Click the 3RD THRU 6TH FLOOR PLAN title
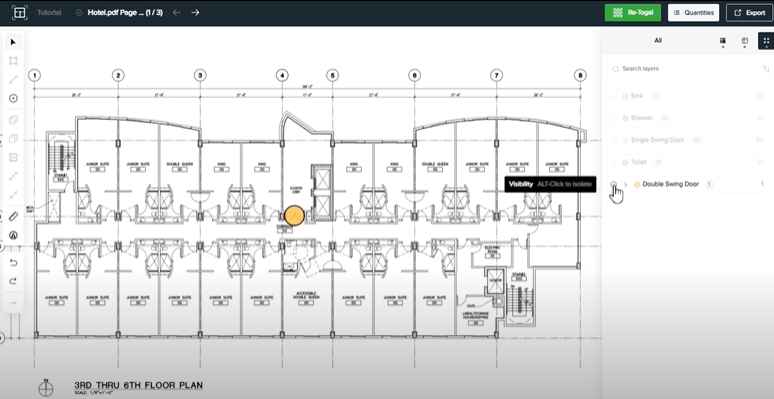This screenshot has width=774, height=399. (x=138, y=385)
